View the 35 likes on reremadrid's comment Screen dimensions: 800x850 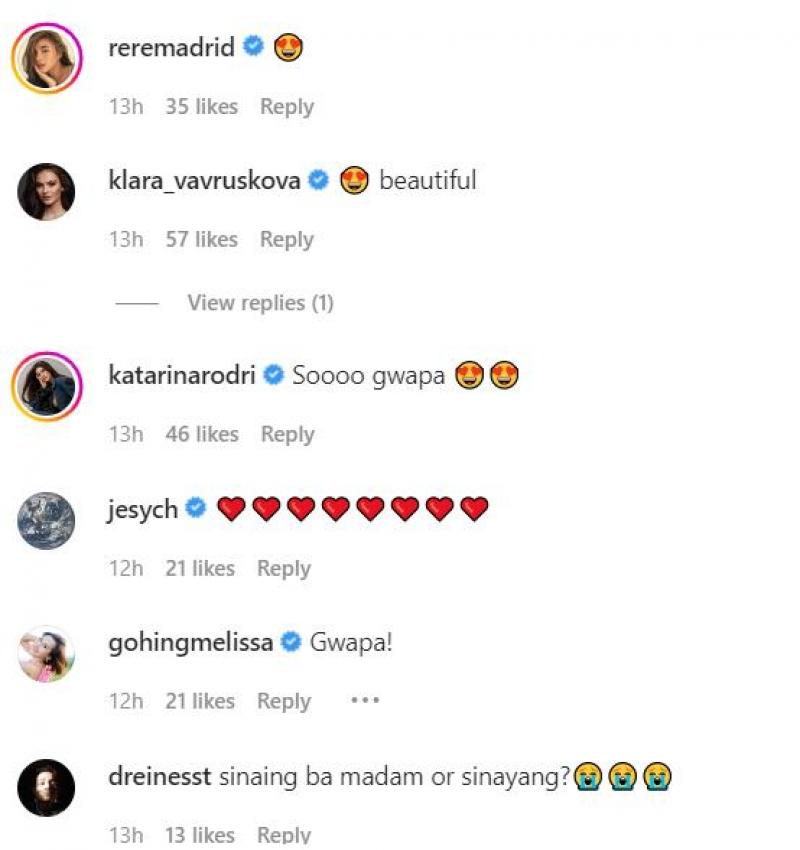tap(201, 107)
